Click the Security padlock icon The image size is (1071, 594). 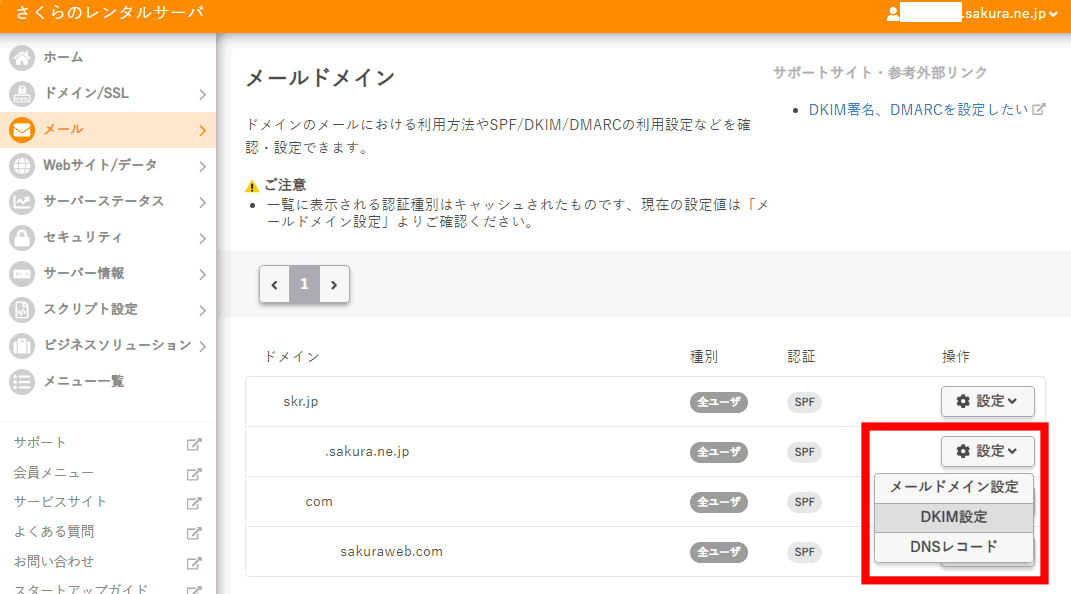click(22, 238)
